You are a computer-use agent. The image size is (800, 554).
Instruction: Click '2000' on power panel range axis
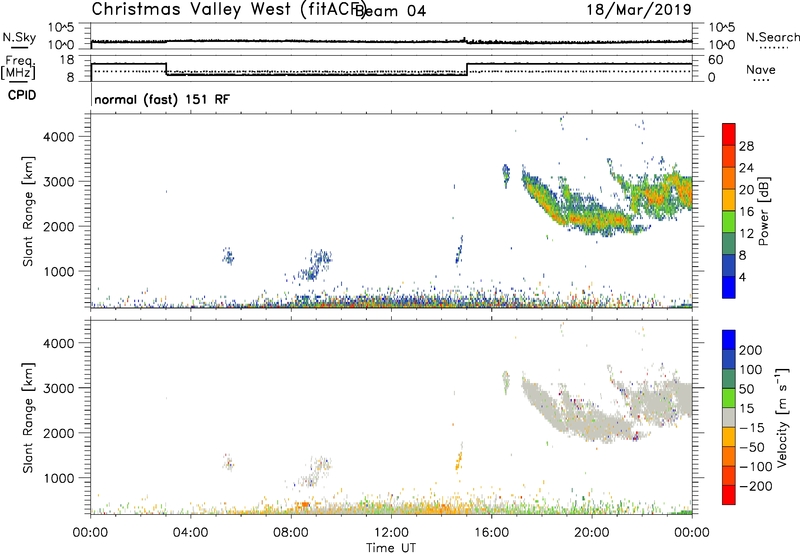coord(59,226)
